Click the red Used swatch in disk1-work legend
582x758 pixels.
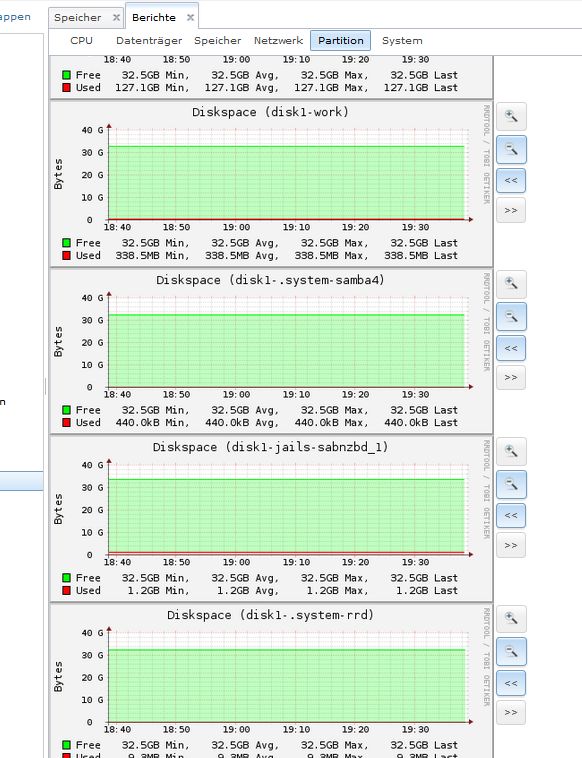point(67,255)
